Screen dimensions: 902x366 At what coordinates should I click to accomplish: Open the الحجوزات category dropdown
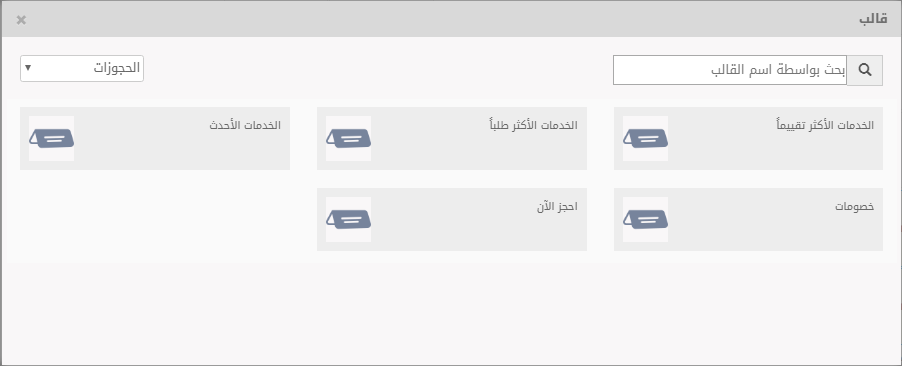[x=82, y=68]
